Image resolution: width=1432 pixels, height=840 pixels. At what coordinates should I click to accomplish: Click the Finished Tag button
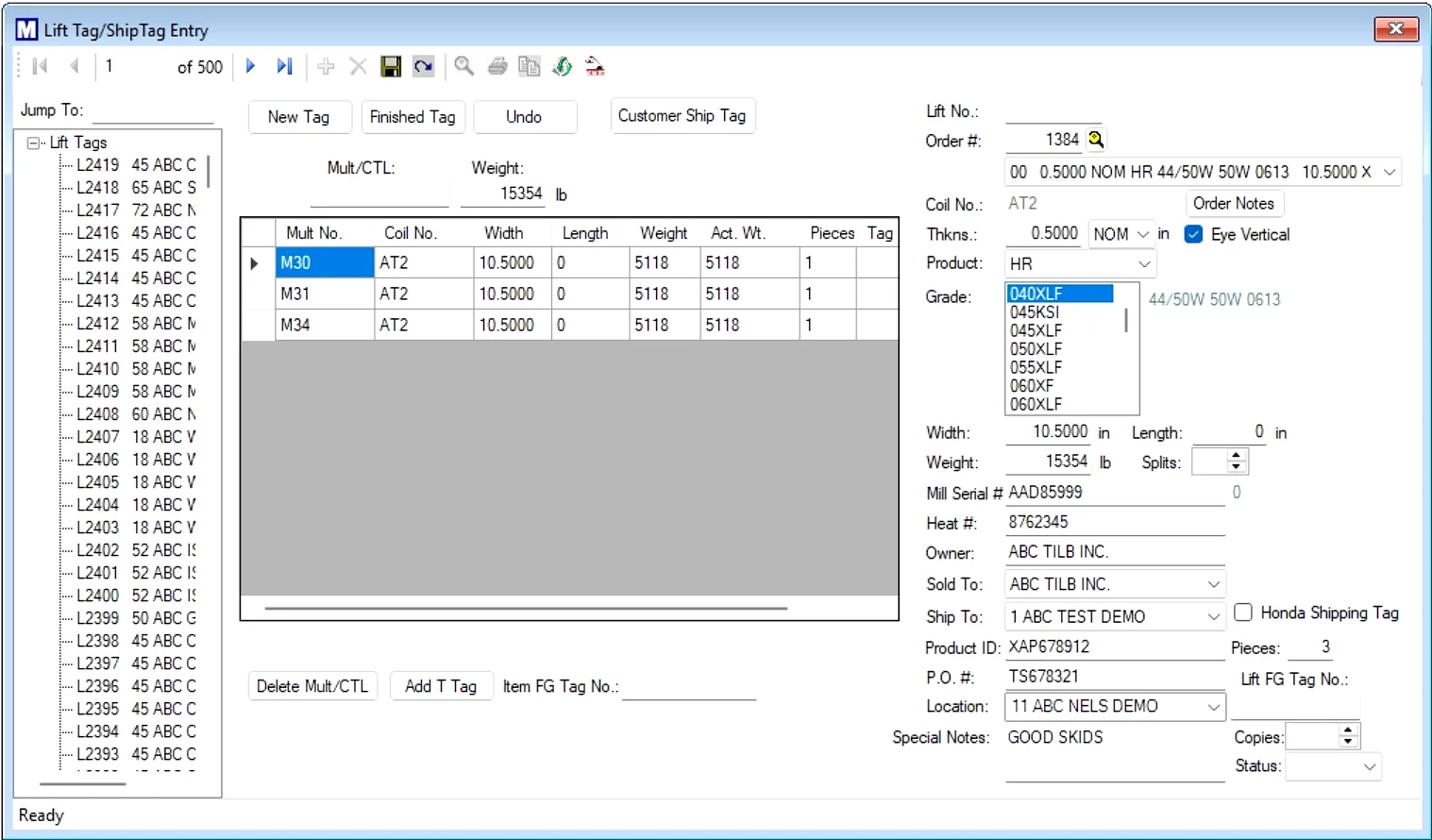[x=413, y=117]
